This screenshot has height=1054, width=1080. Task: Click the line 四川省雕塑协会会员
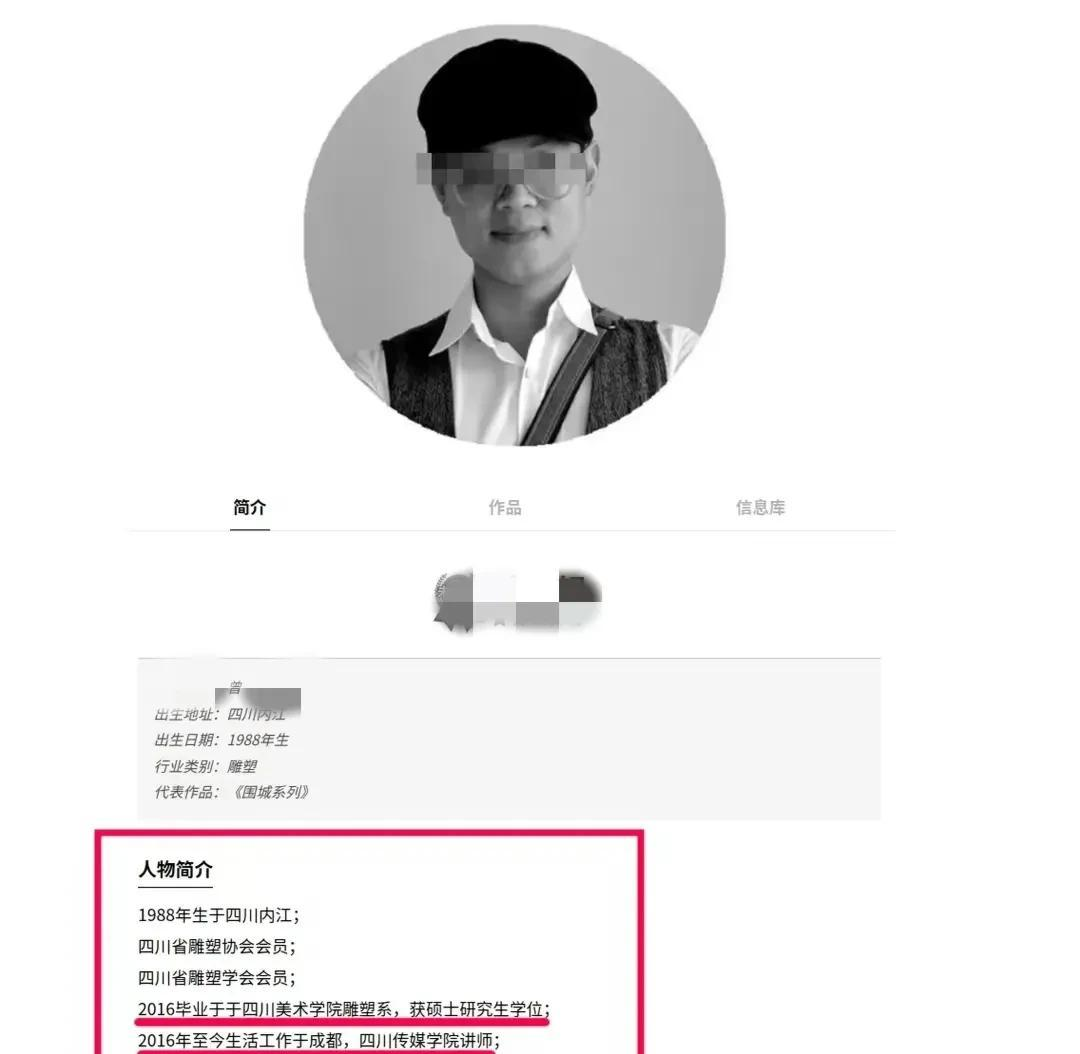(x=216, y=947)
